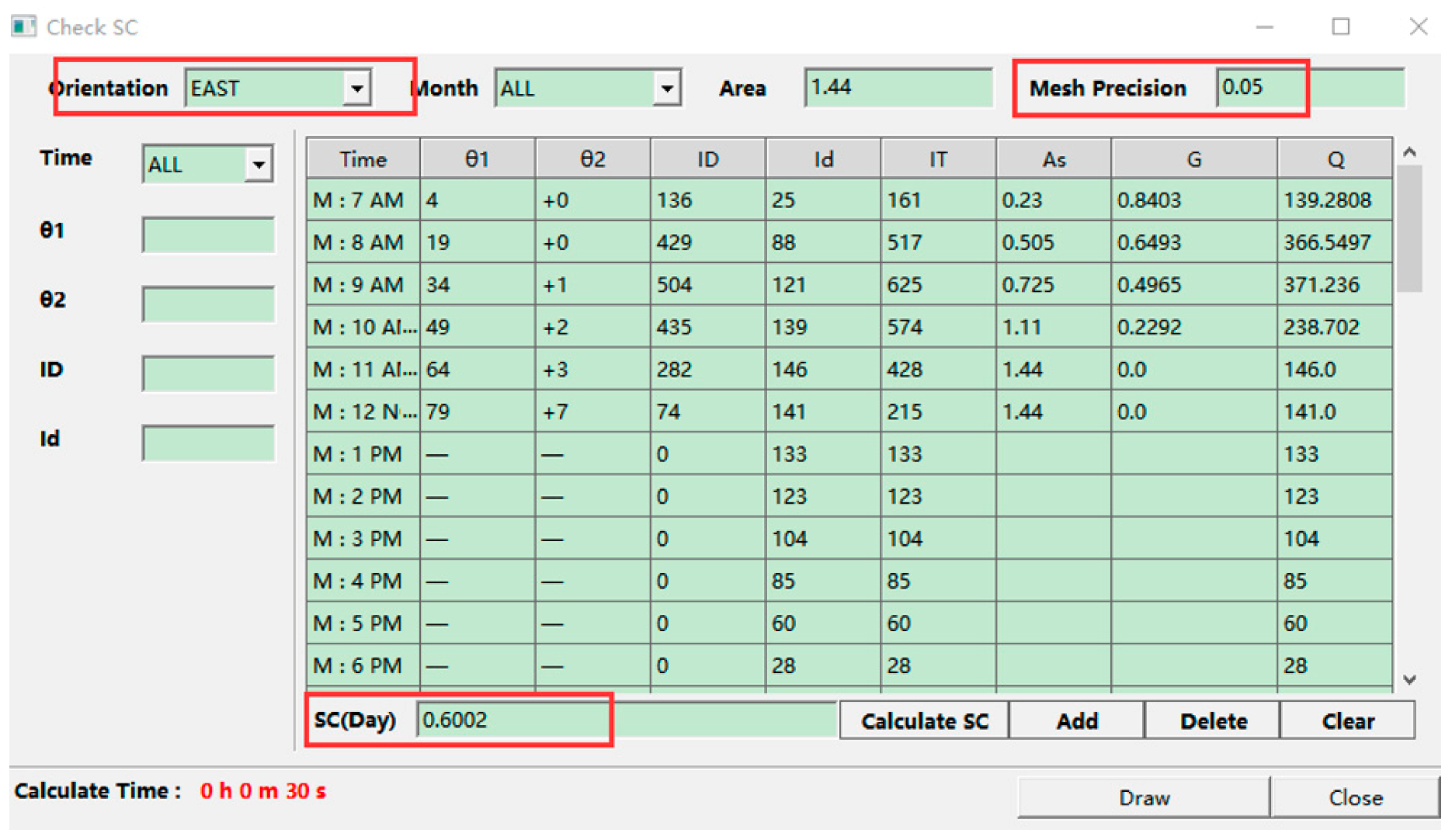Select the θ2 input box on the left
Screen dimensions: 1452x840
[208, 304]
